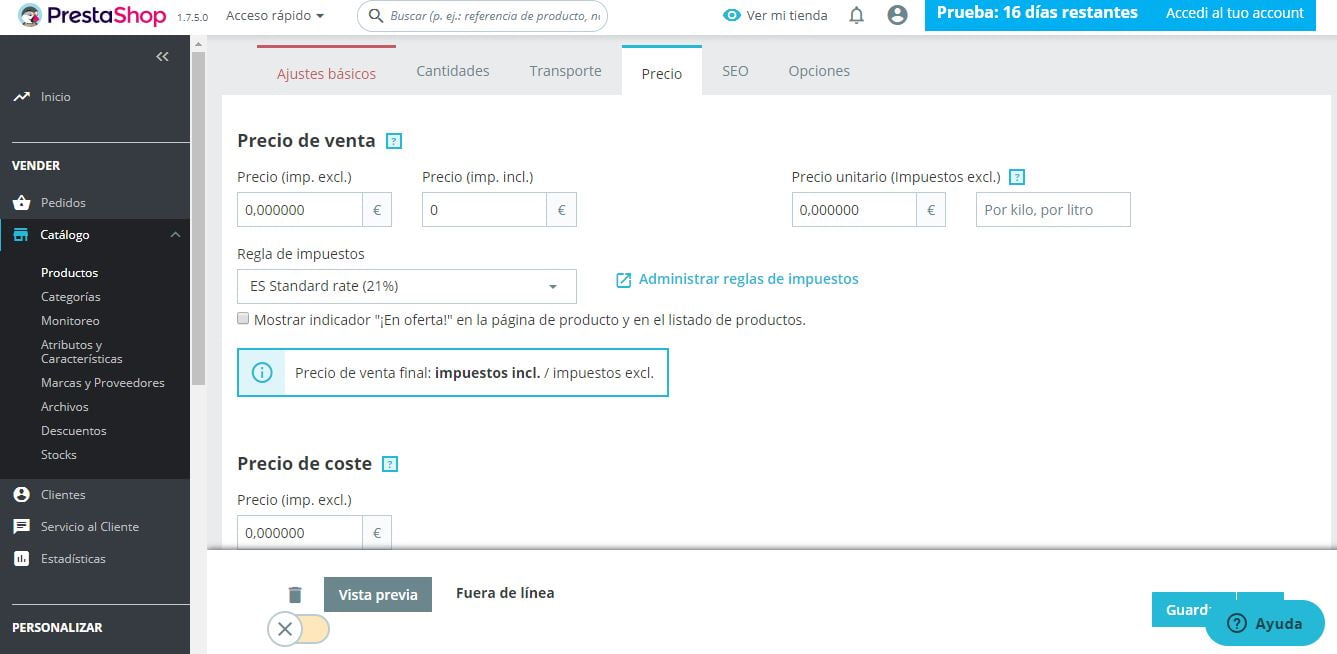Switch to the Cantidades tab

pos(452,70)
